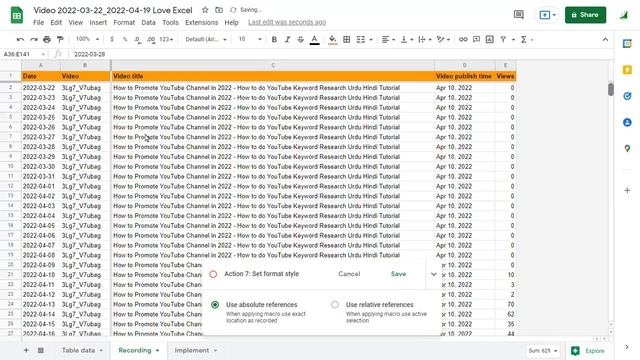Open the fill color picker
This screenshot has width=640, height=360.
pyautogui.click(x=333, y=40)
